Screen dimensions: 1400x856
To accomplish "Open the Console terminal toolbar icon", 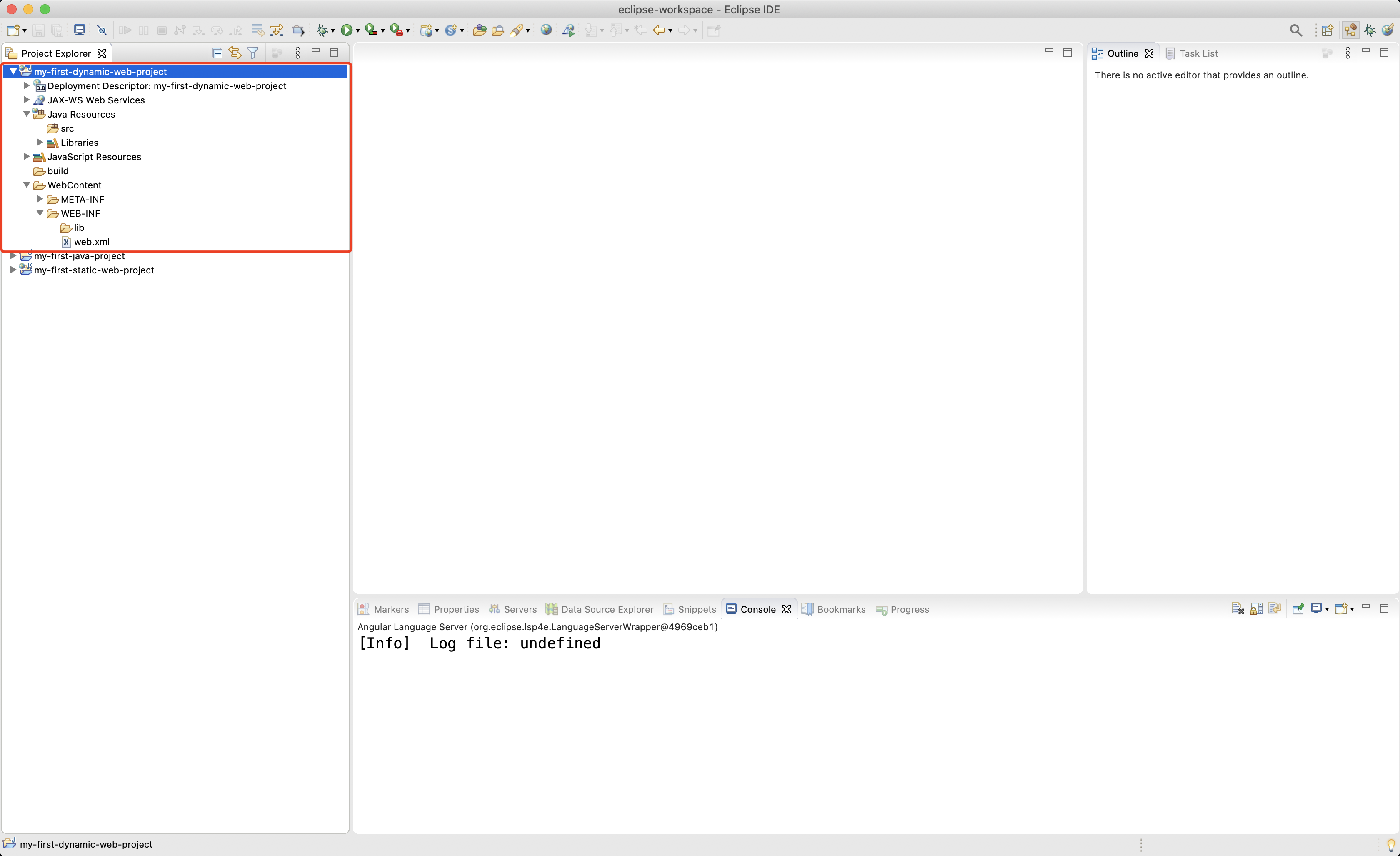I will pos(80,30).
